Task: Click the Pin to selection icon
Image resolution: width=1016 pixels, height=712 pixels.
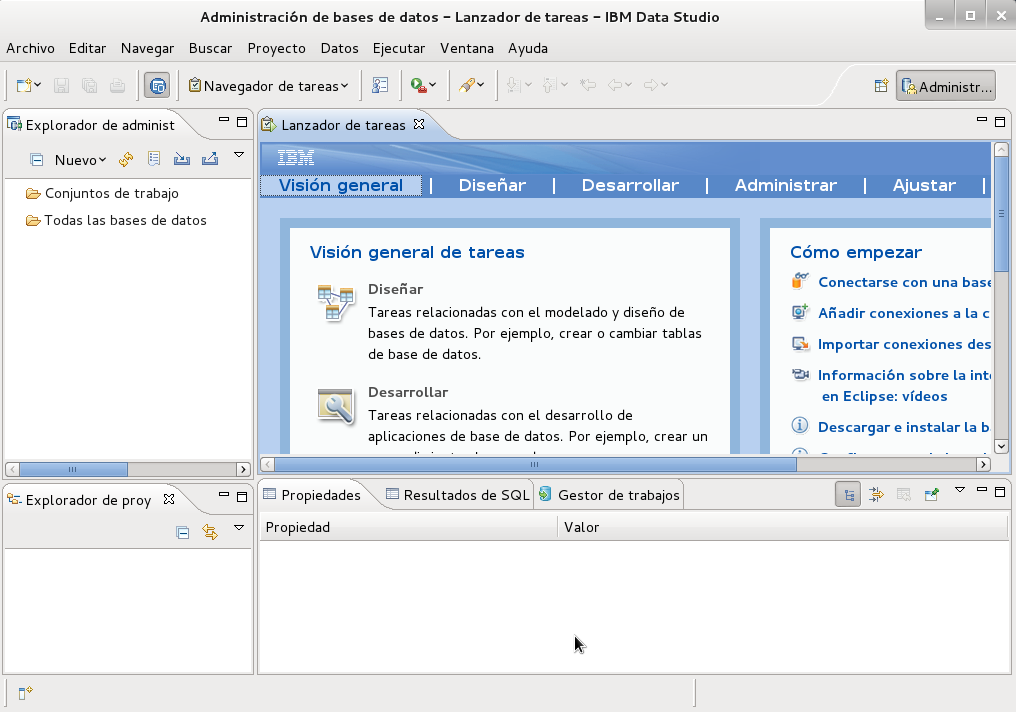Action: pyautogui.click(x=932, y=495)
